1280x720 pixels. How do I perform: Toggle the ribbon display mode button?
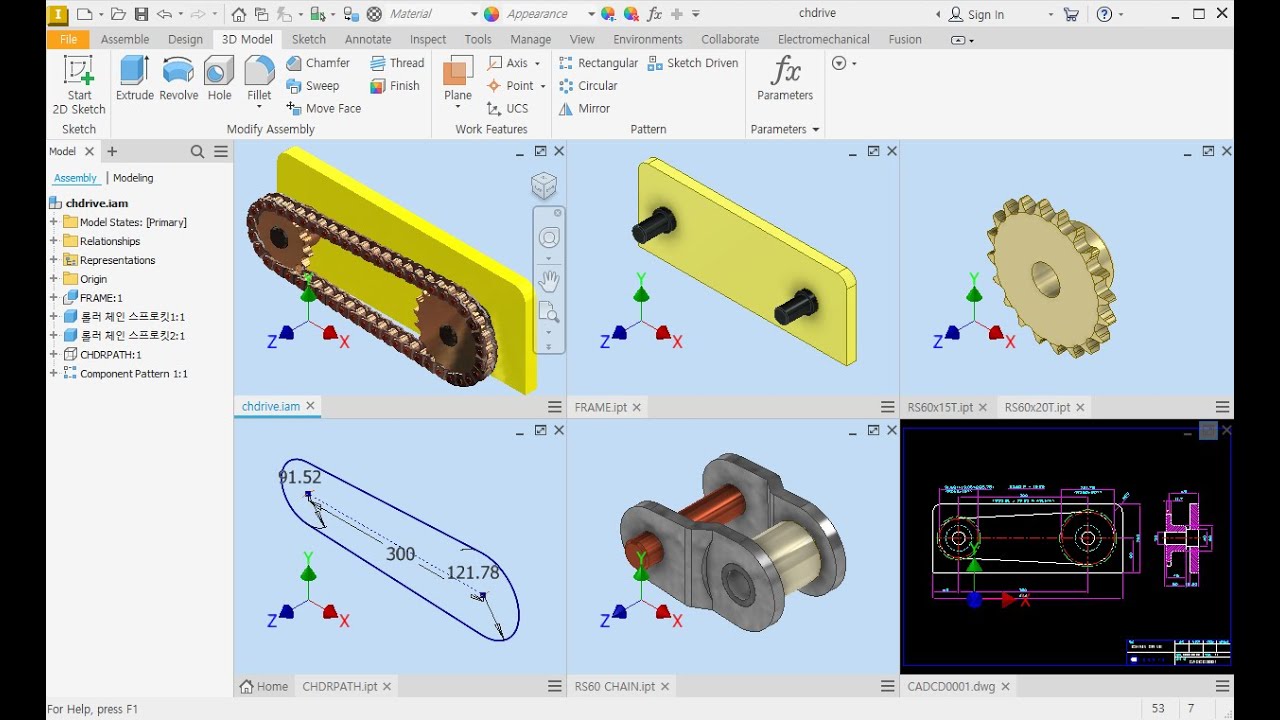959,40
